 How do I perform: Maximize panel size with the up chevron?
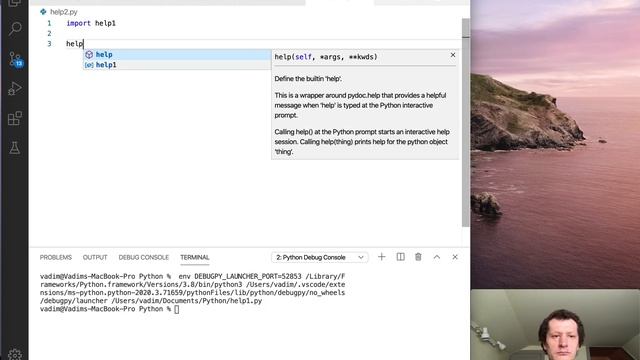click(437, 257)
